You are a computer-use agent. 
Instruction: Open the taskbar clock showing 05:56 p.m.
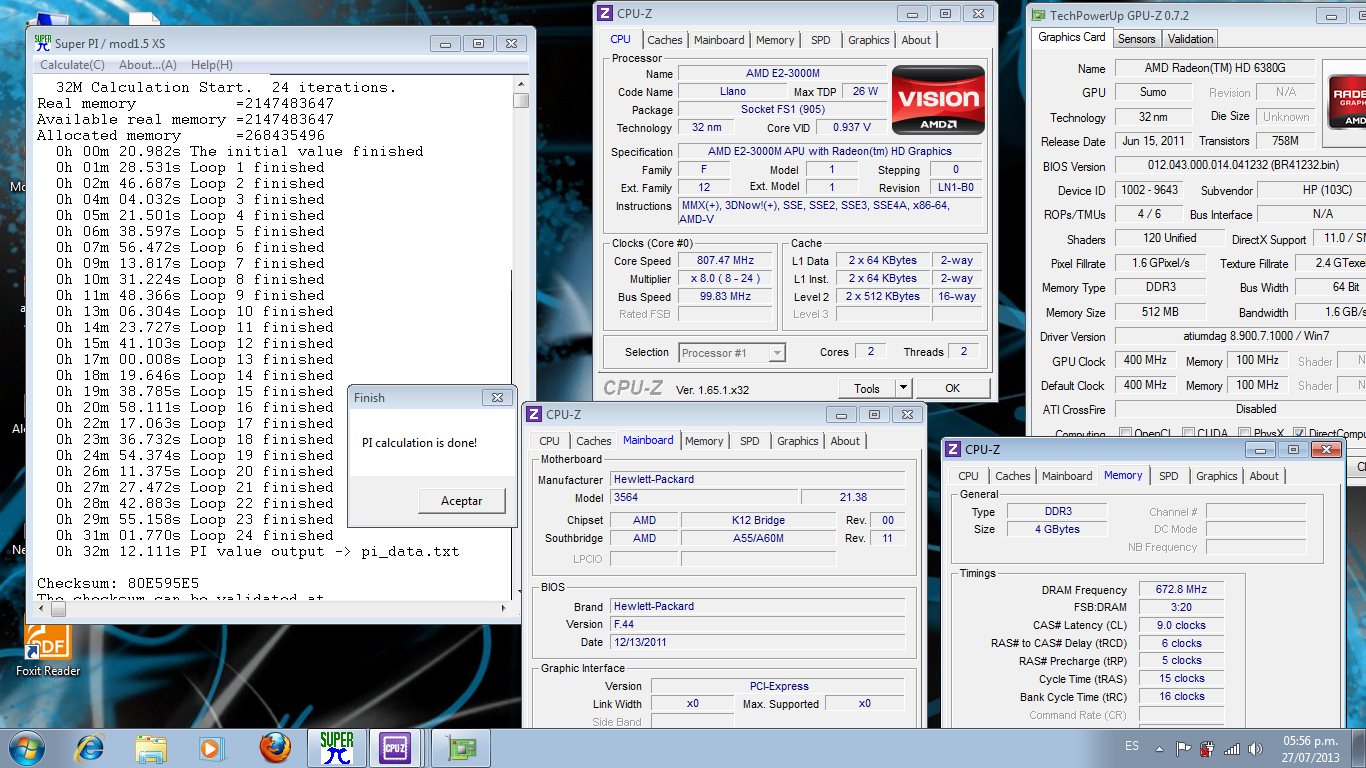(1310, 741)
